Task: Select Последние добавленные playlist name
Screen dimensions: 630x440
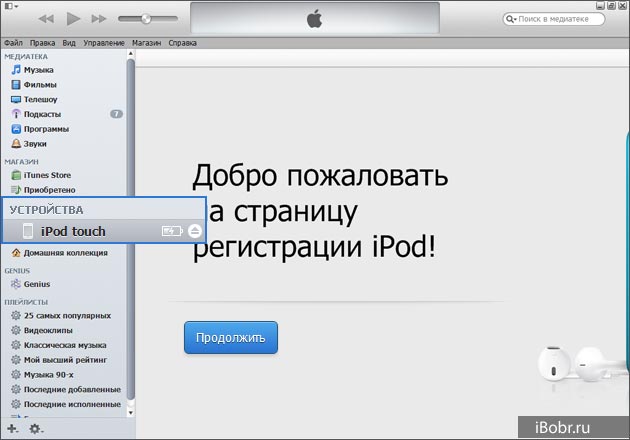Action: pyautogui.click(x=72, y=389)
